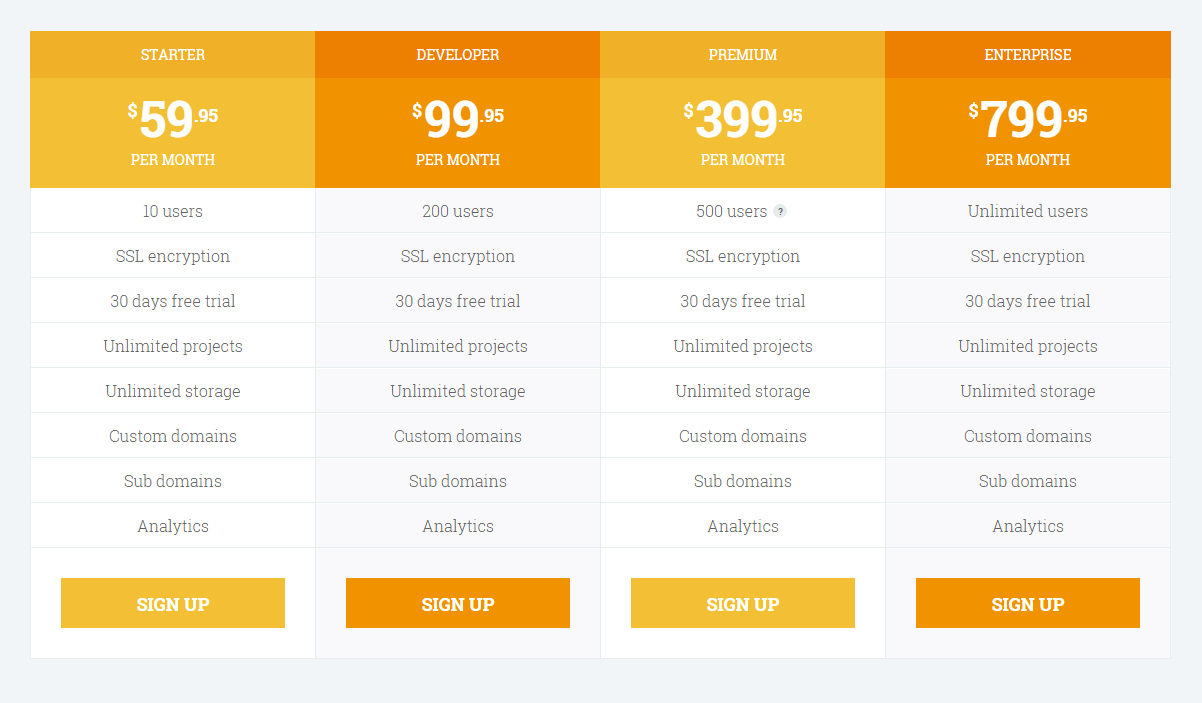
Task: Select SSL encryption in the Starter column
Action: (x=172, y=256)
